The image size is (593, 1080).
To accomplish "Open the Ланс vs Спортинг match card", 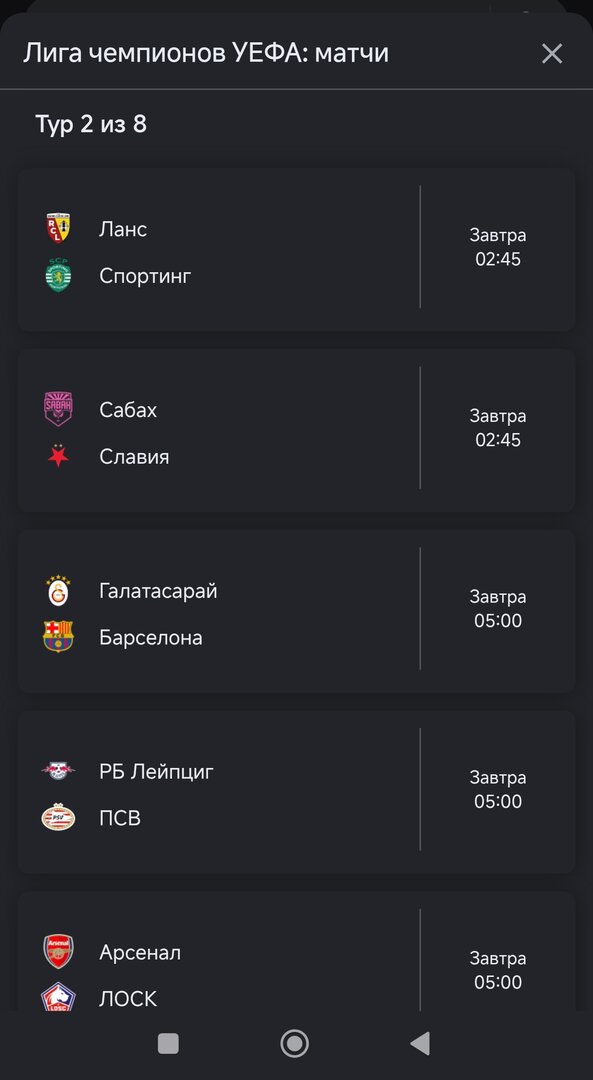I will (x=296, y=251).
